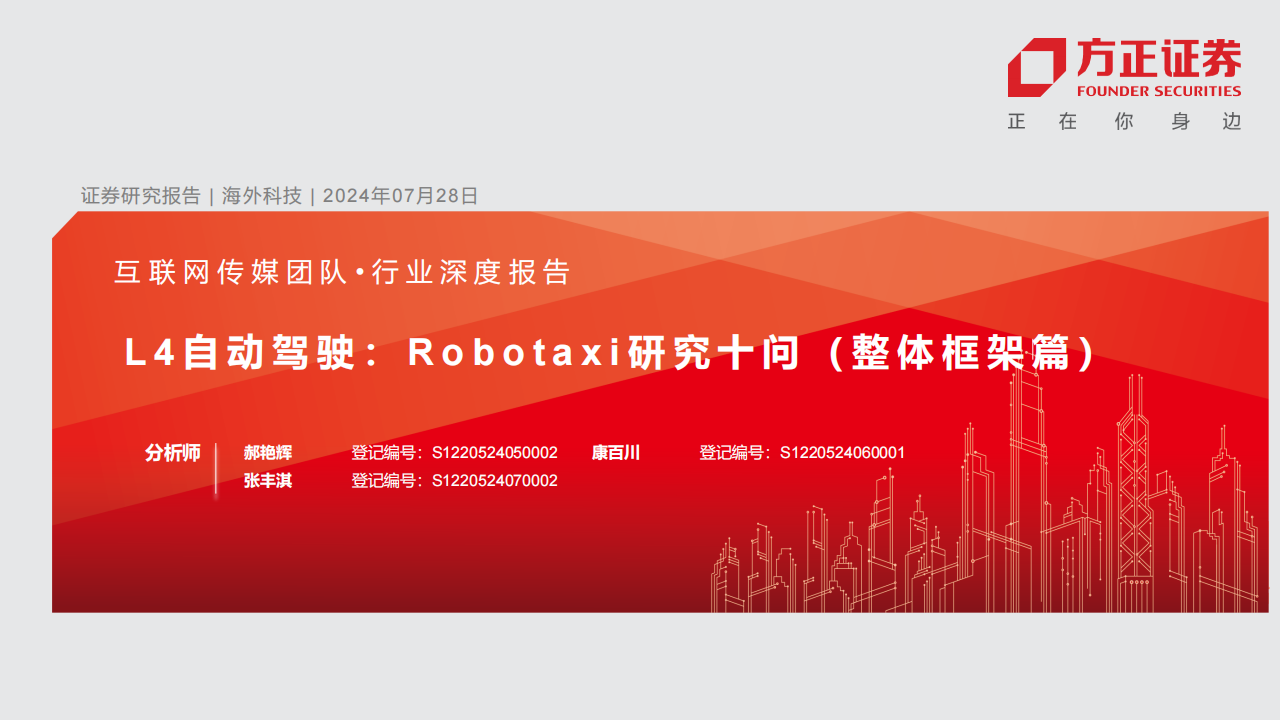This screenshot has height=720, width=1280.
Task: Click the 分析师 label
Action: [173, 453]
